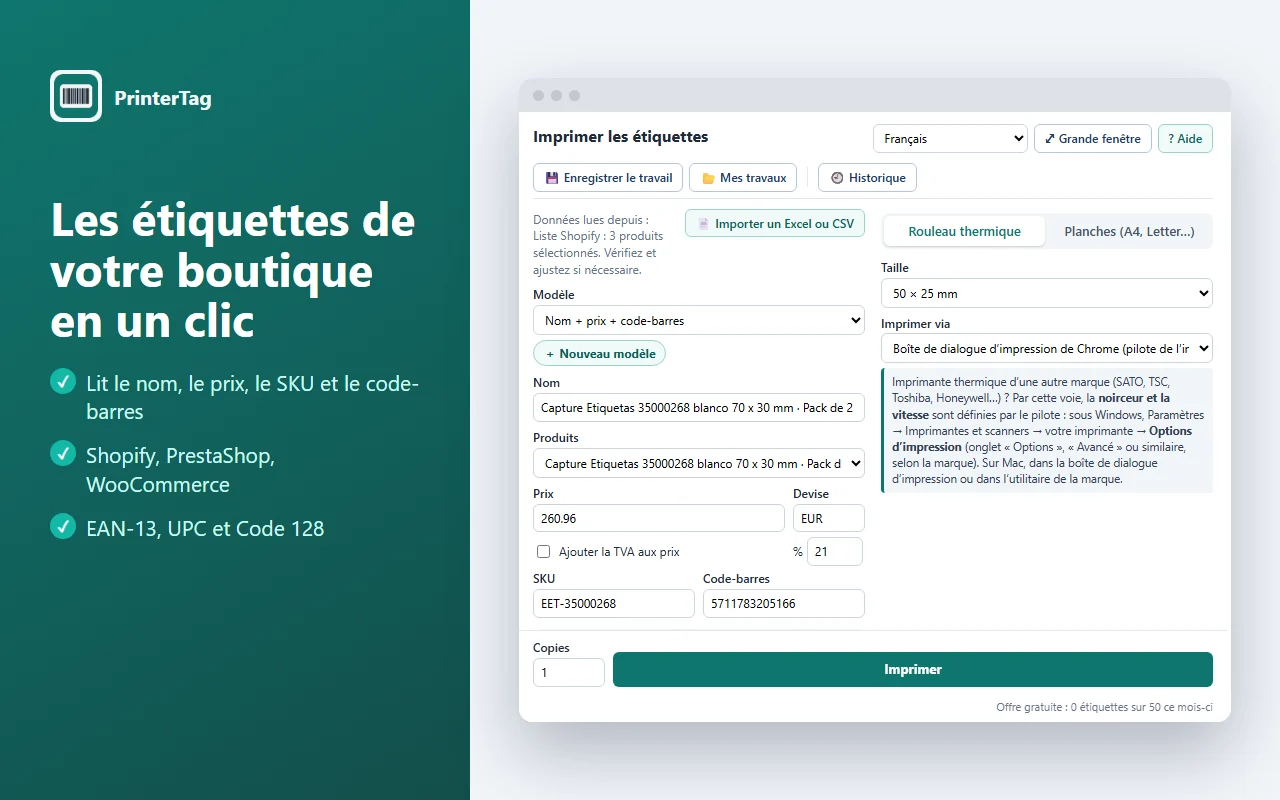1280x800 pixels.
Task: Click the Prix field showing 260.96
Action: [659, 518]
